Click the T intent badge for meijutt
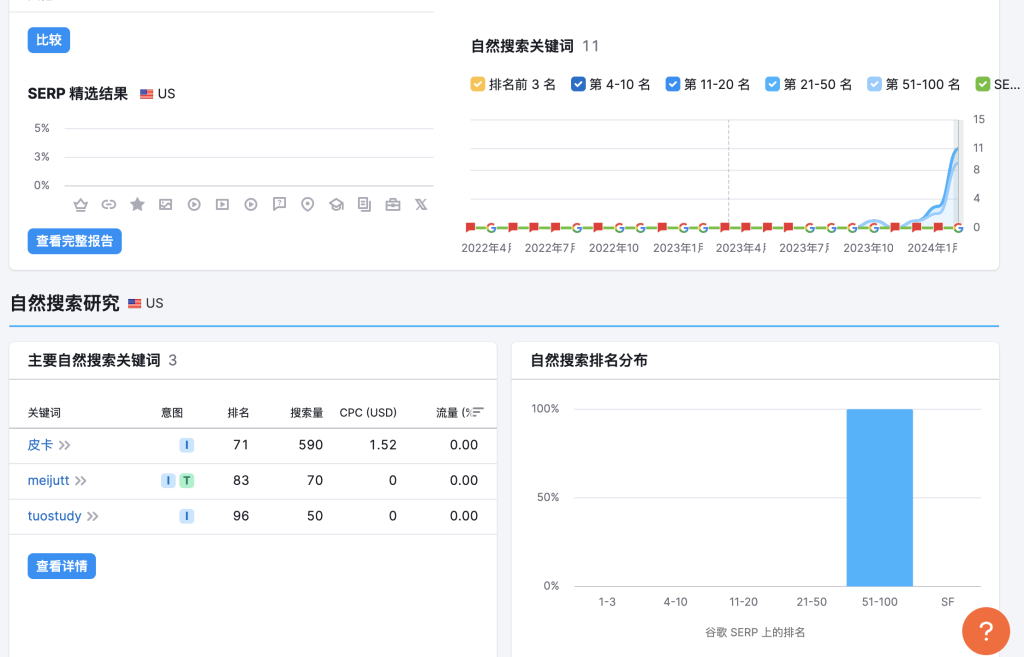 coord(187,481)
